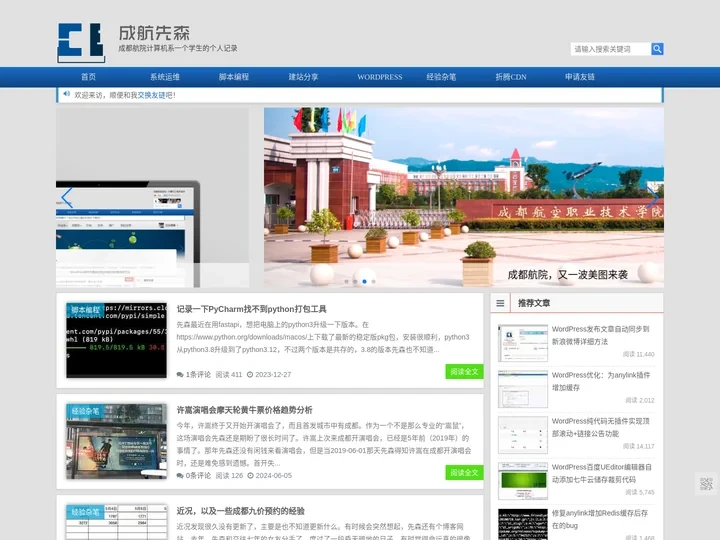Click the next slide arrow on the carousel
The image size is (720, 540).
pos(653,197)
